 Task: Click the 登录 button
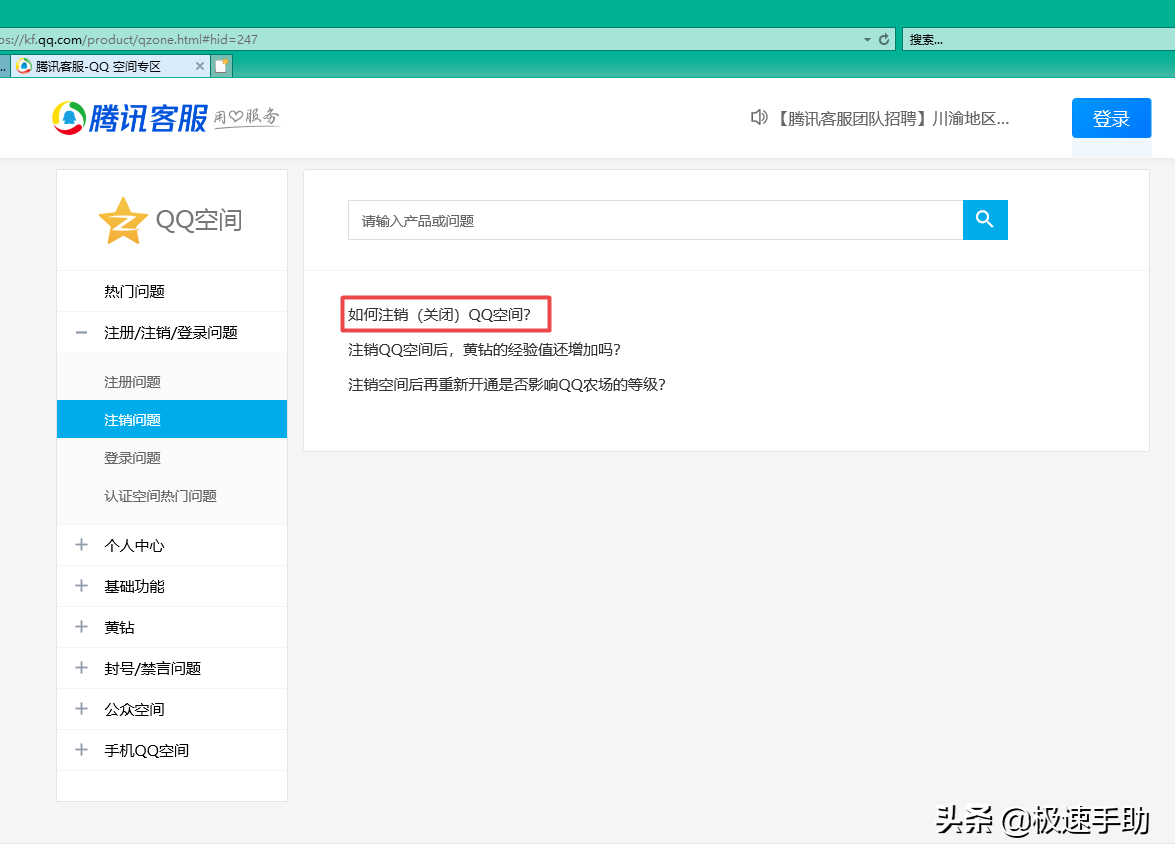coord(1111,117)
